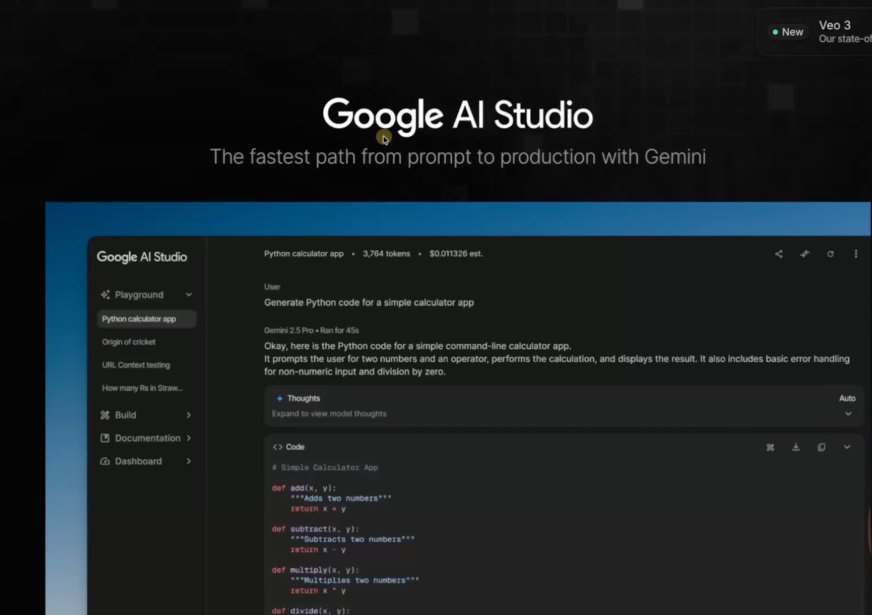Download the generated calculator code

(795, 447)
